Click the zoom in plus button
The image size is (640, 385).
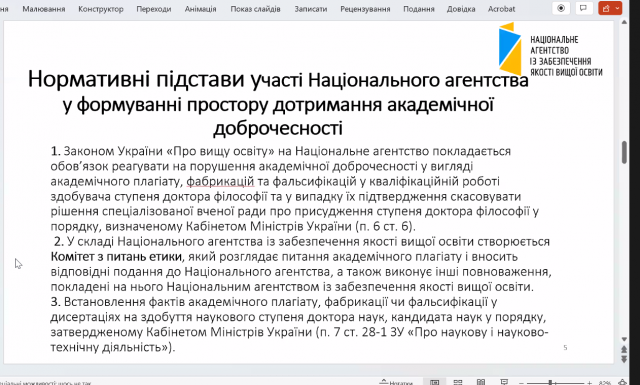(x=589, y=383)
